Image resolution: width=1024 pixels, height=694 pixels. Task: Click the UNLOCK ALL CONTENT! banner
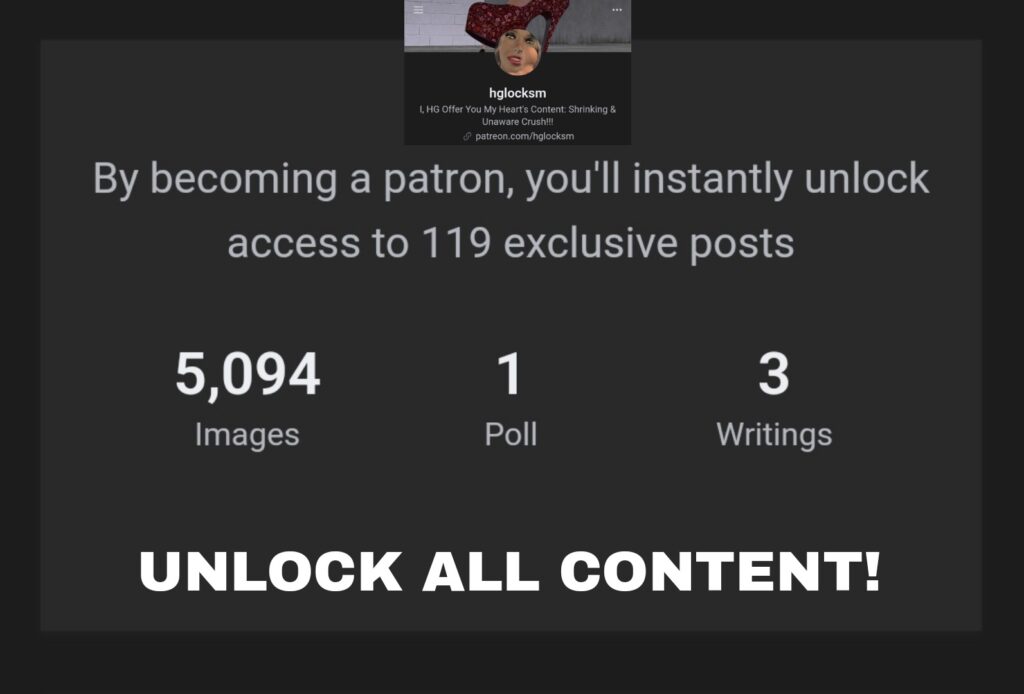coord(511,571)
